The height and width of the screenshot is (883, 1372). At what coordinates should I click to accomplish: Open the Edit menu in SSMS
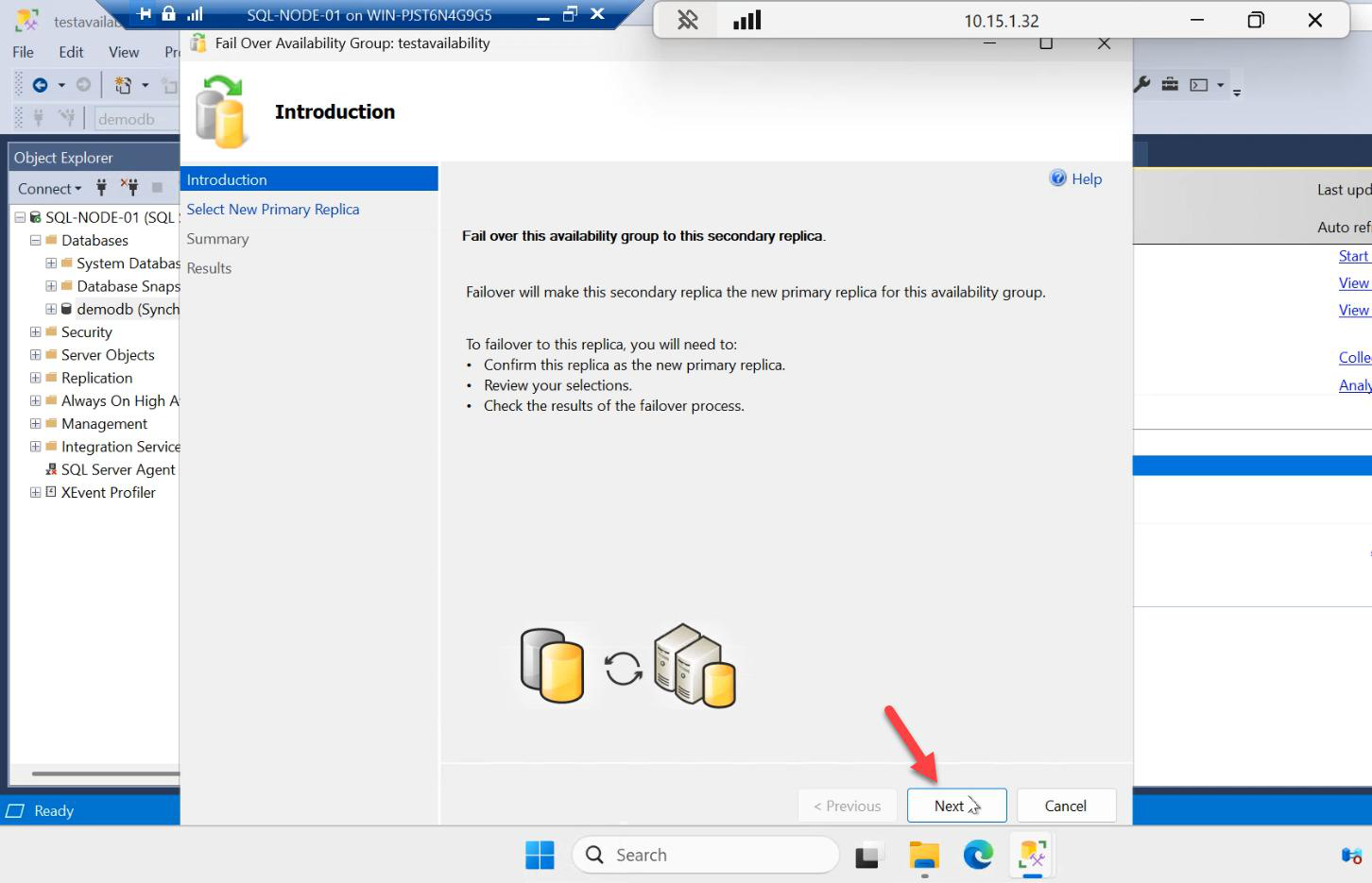[x=71, y=52]
